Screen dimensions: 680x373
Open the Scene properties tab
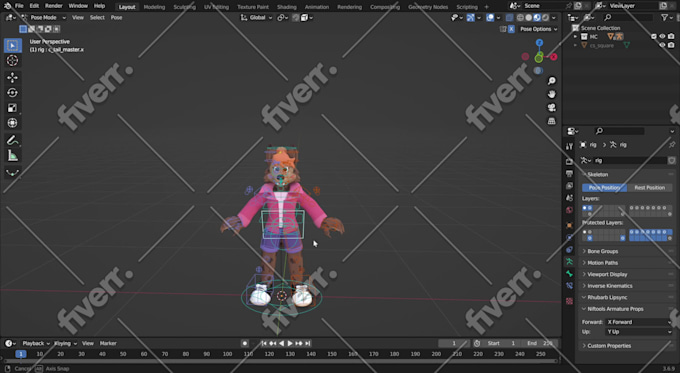click(x=569, y=198)
